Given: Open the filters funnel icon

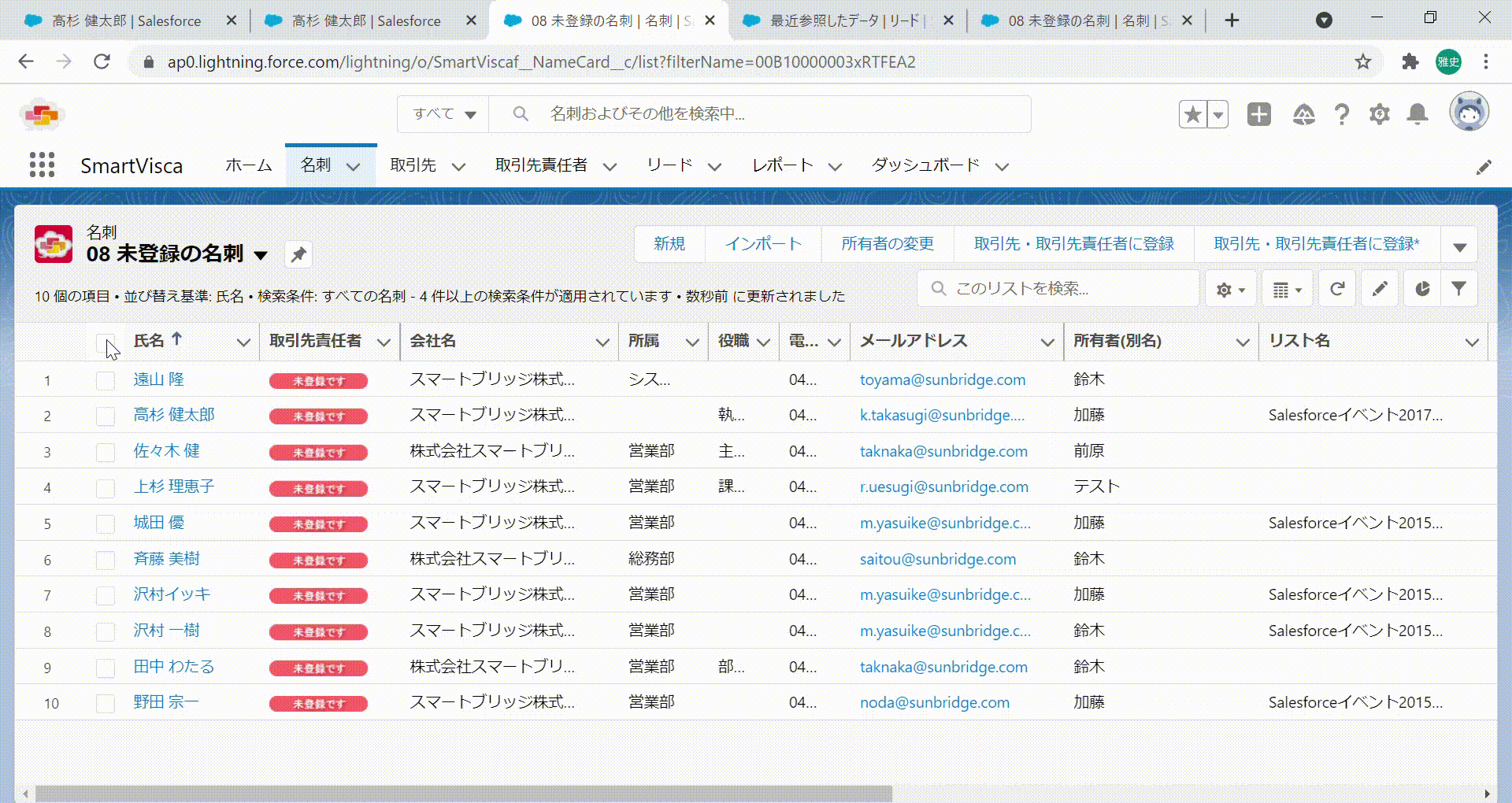Looking at the screenshot, I should [1458, 290].
